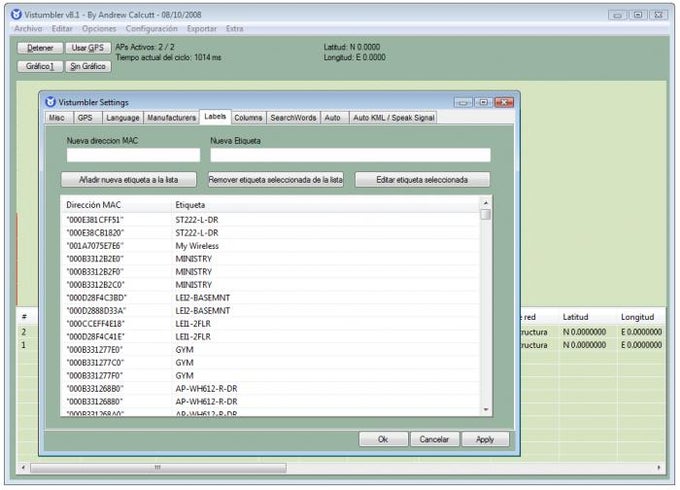680x490 pixels.
Task: Click the Ok button
Action: 383,439
